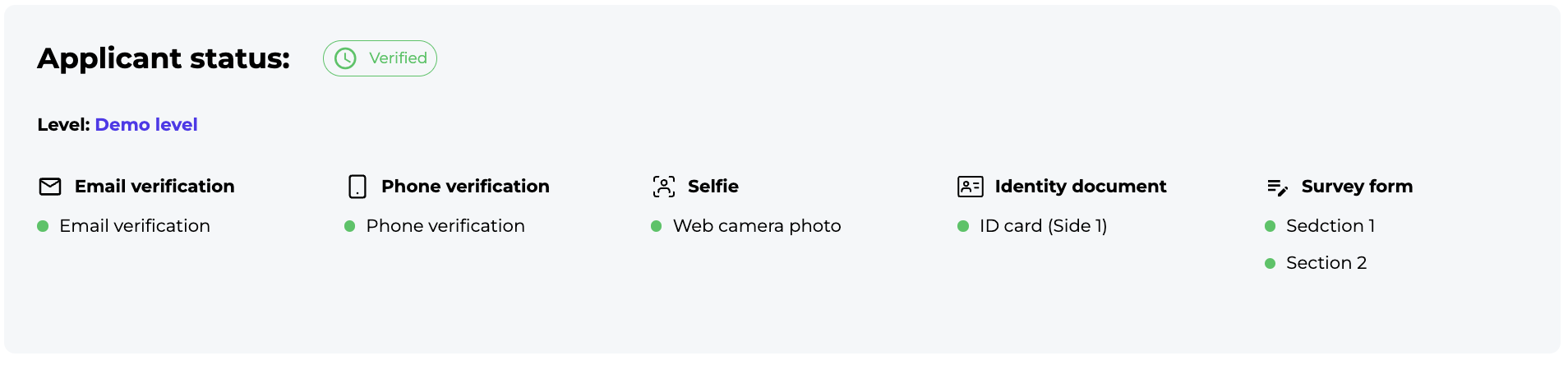Open the ID card (Side 1) entry
The width and height of the screenshot is (1568, 365).
(1043, 226)
